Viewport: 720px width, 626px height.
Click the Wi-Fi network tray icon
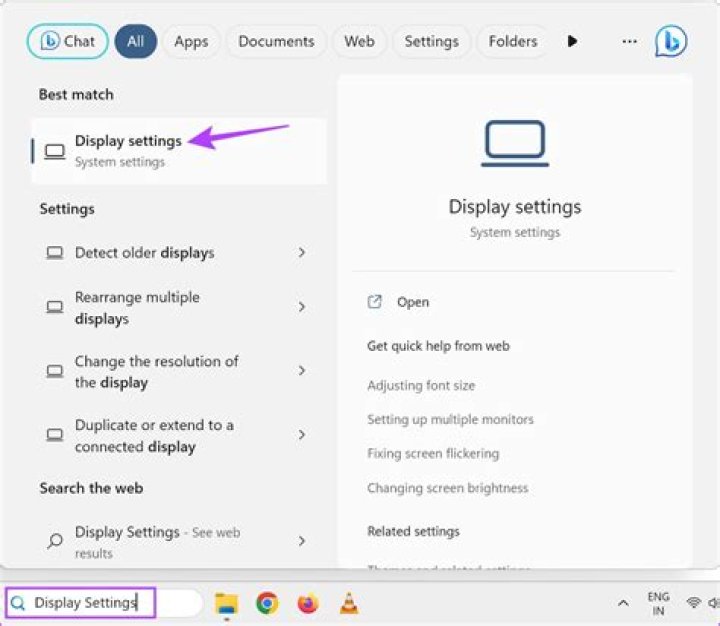pyautogui.click(x=693, y=603)
